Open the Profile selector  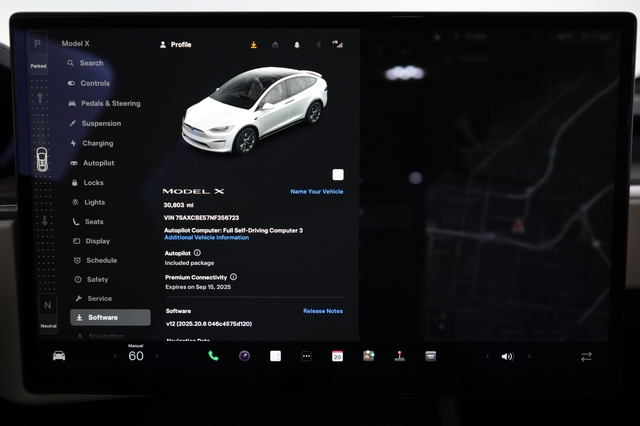(x=176, y=44)
